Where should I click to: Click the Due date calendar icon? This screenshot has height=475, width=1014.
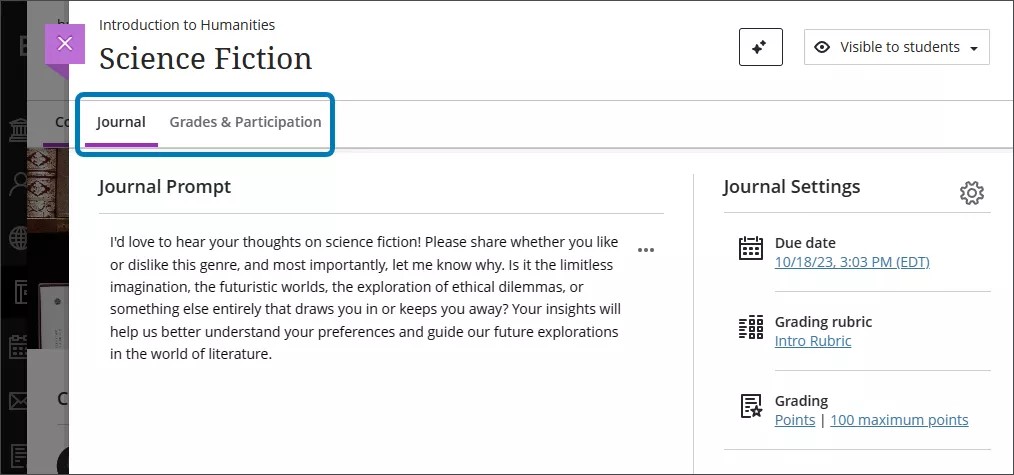(x=750, y=249)
